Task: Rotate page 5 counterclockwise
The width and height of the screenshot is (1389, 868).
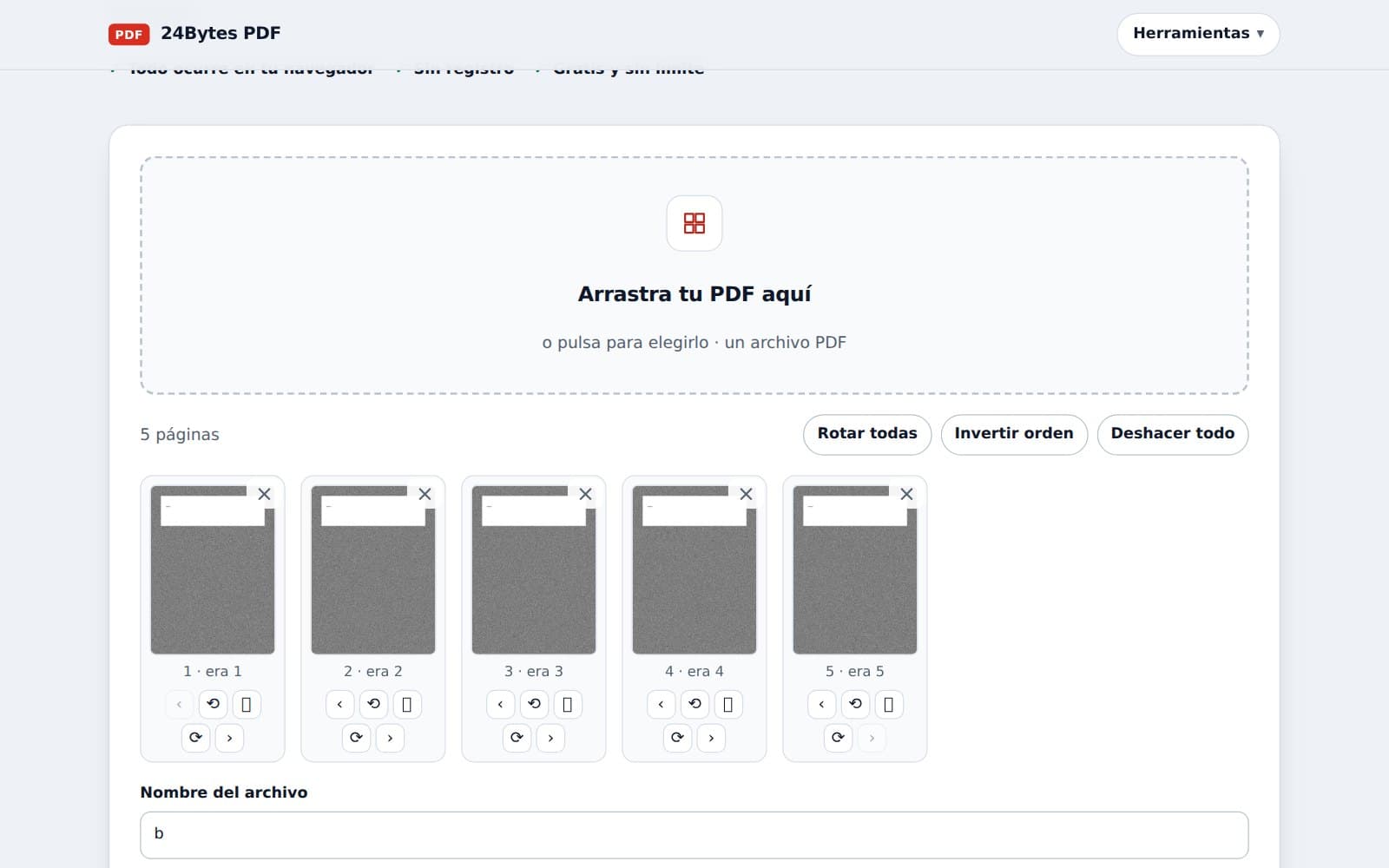Action: pos(855,704)
